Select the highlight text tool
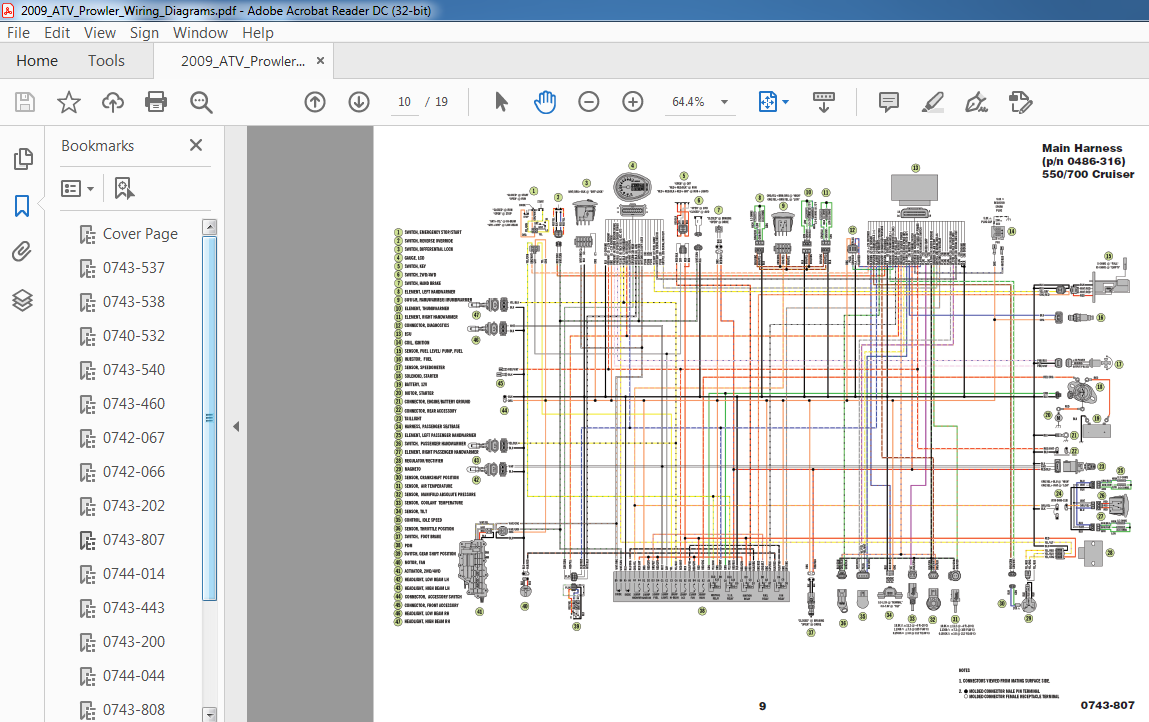Screen dimensions: 1149x722 pyautogui.click(x=932, y=102)
